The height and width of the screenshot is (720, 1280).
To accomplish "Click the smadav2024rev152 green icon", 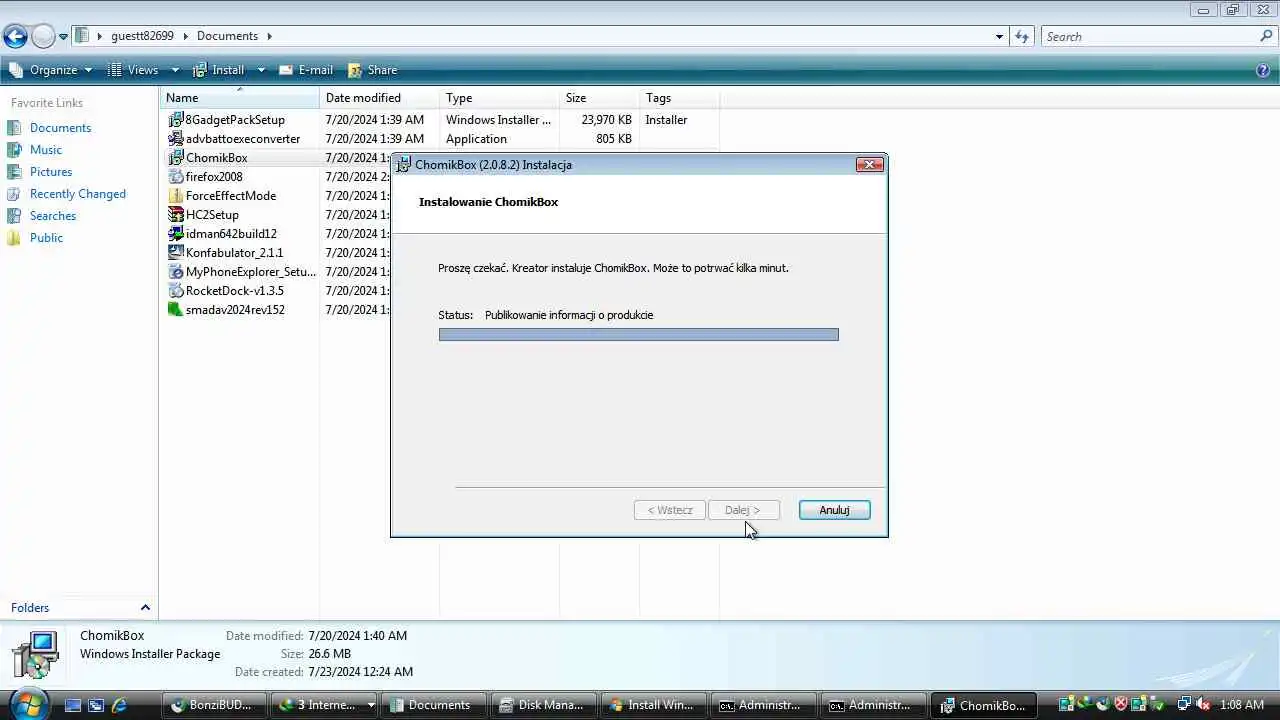I will point(176,310).
